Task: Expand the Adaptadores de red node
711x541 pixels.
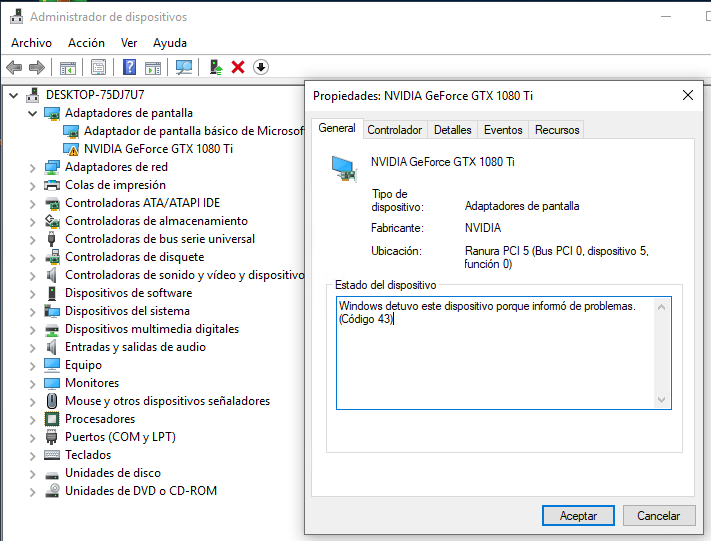Action: click(x=32, y=168)
